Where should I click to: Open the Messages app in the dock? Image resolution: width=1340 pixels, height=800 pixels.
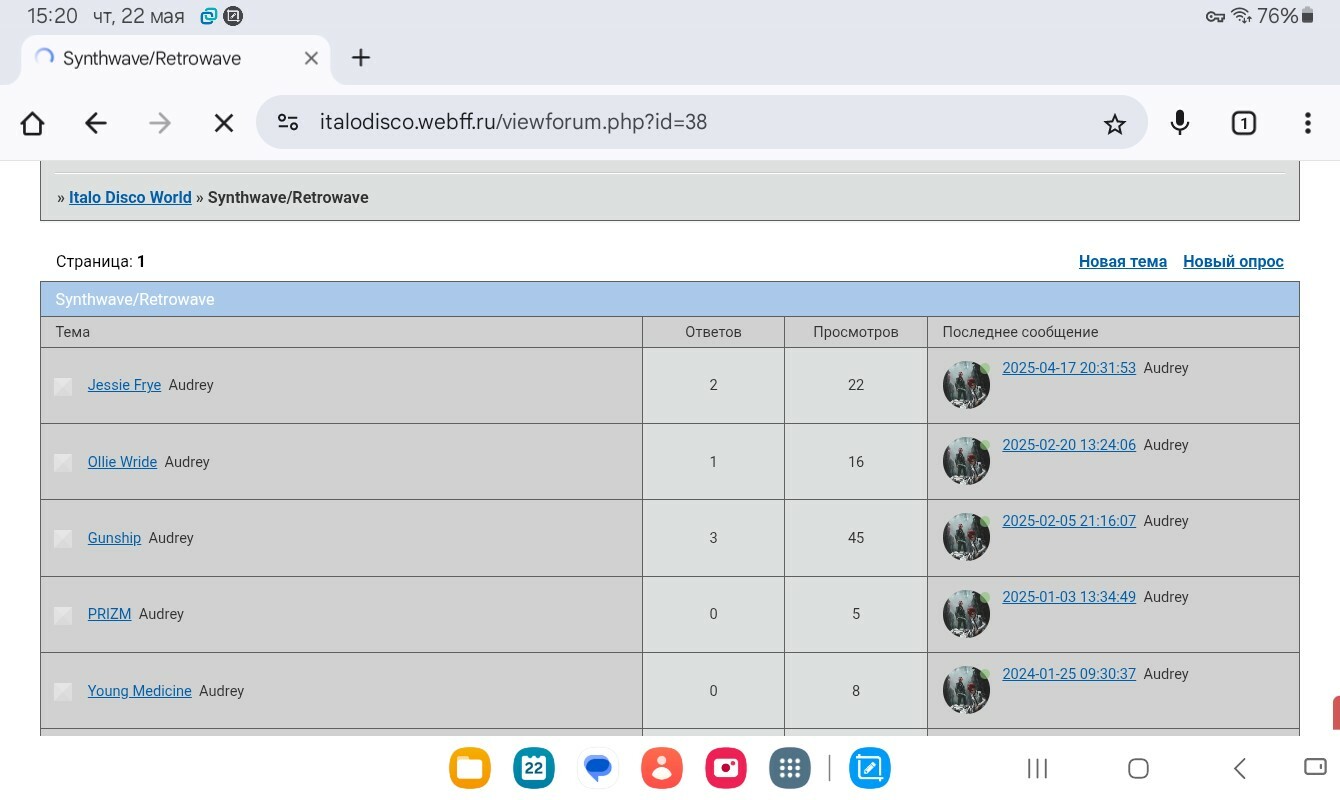click(598, 768)
